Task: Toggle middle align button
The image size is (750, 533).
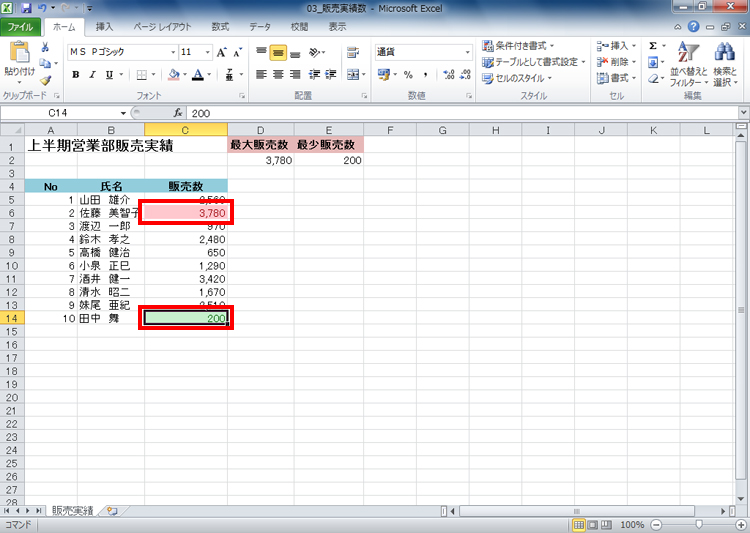Action: tap(278, 52)
